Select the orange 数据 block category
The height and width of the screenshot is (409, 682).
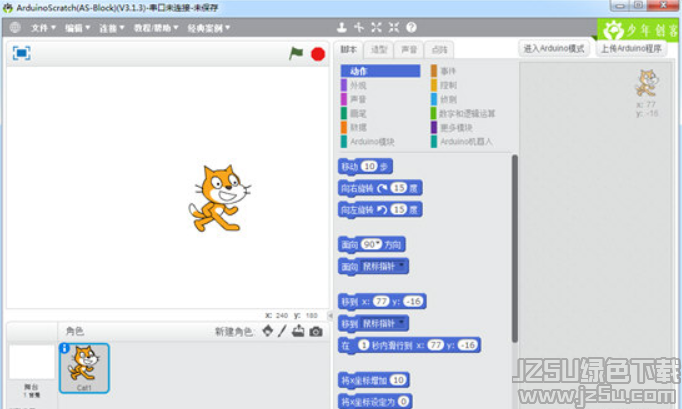tap(358, 127)
